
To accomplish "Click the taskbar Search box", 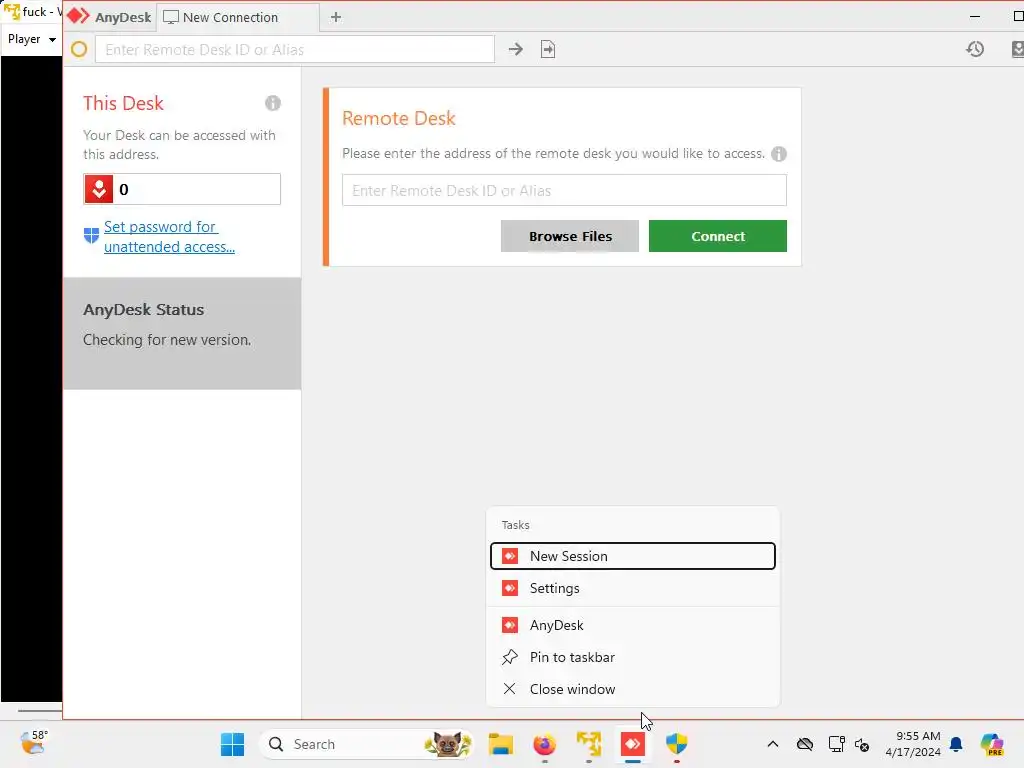I will tap(366, 744).
